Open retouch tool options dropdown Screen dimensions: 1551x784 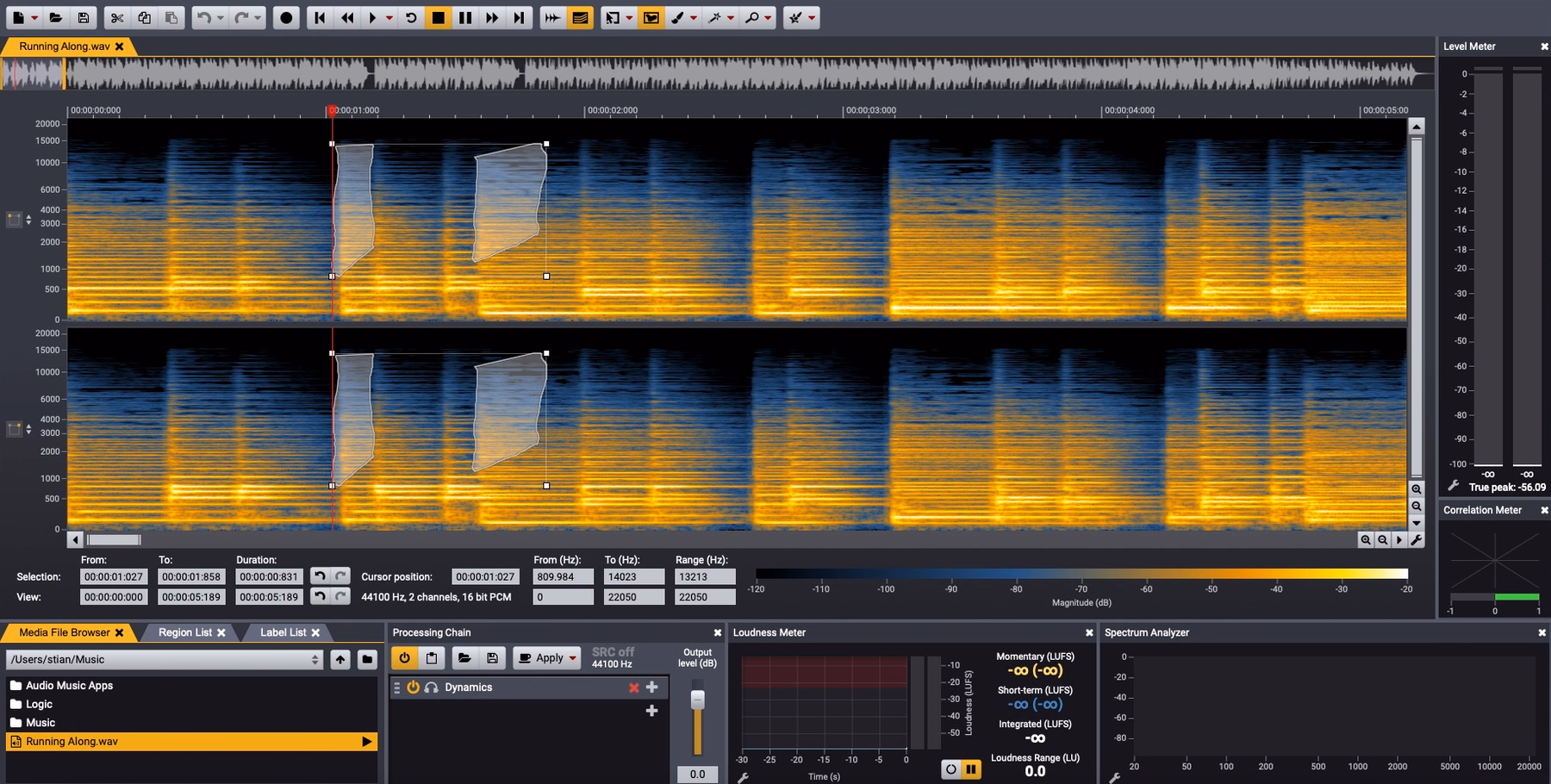pyautogui.click(x=812, y=17)
